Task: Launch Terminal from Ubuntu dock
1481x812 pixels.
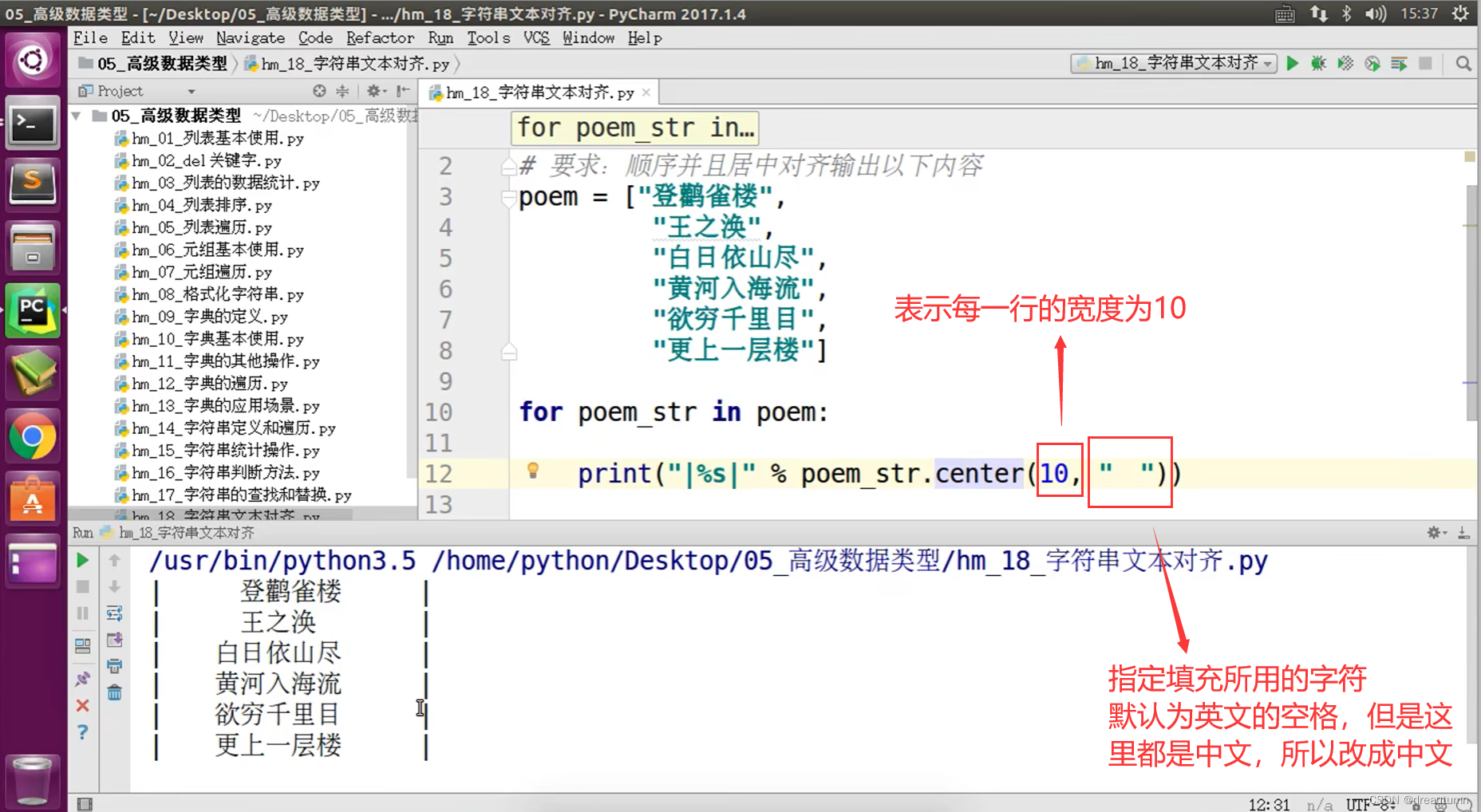Action: pyautogui.click(x=32, y=123)
